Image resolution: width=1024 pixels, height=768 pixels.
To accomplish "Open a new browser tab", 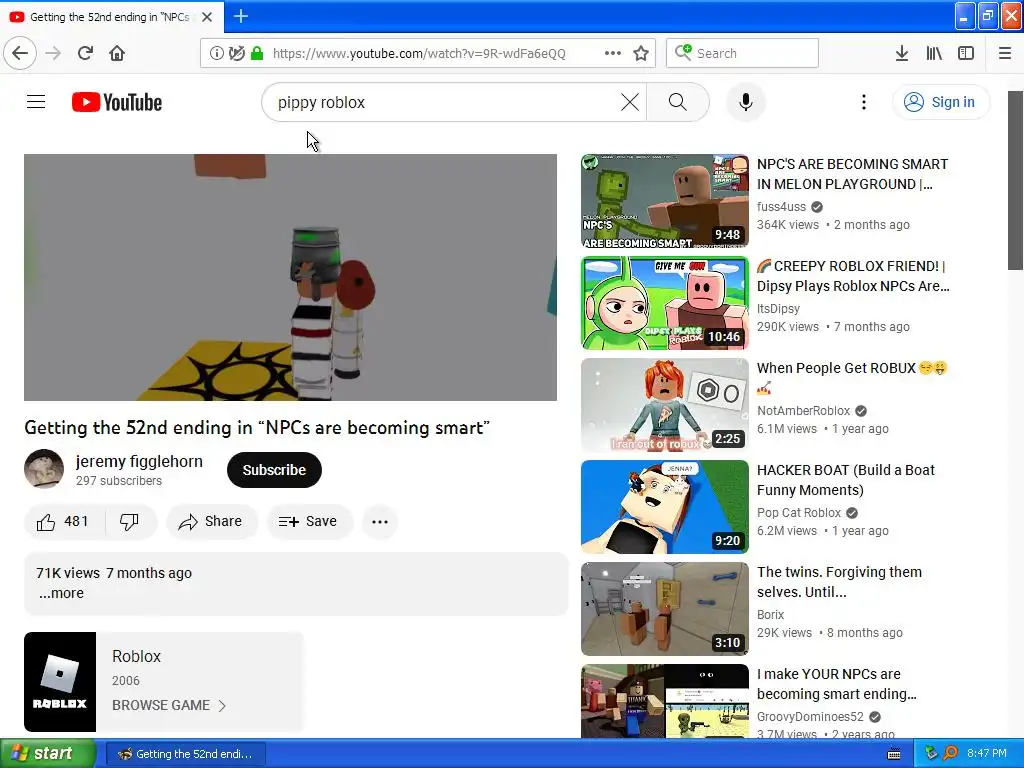I will (x=241, y=16).
